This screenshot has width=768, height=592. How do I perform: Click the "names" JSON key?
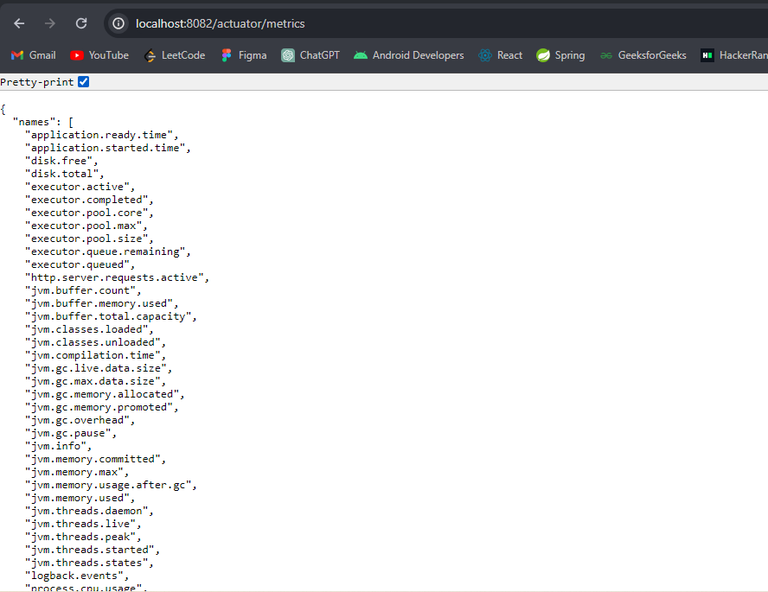click(34, 122)
